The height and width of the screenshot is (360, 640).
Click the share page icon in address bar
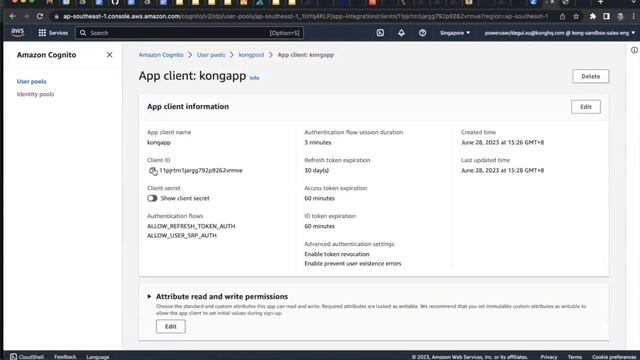(x=562, y=16)
